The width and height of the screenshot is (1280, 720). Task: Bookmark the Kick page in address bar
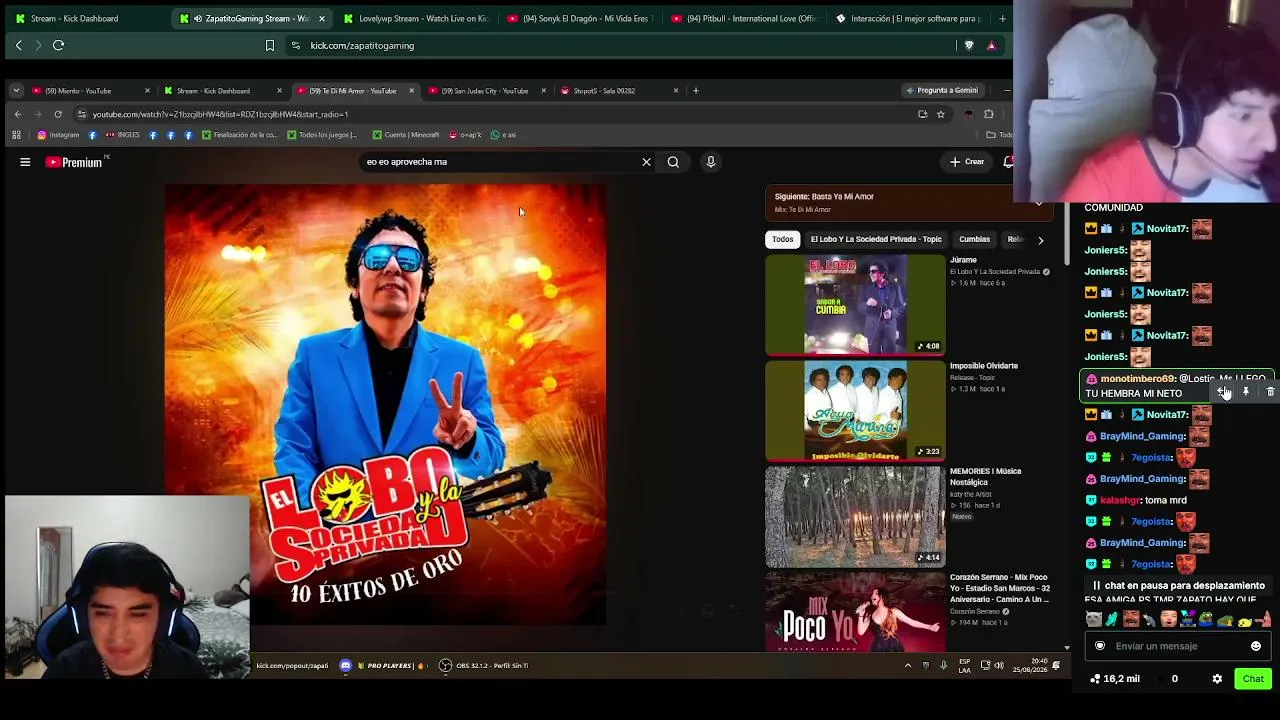pos(269,45)
